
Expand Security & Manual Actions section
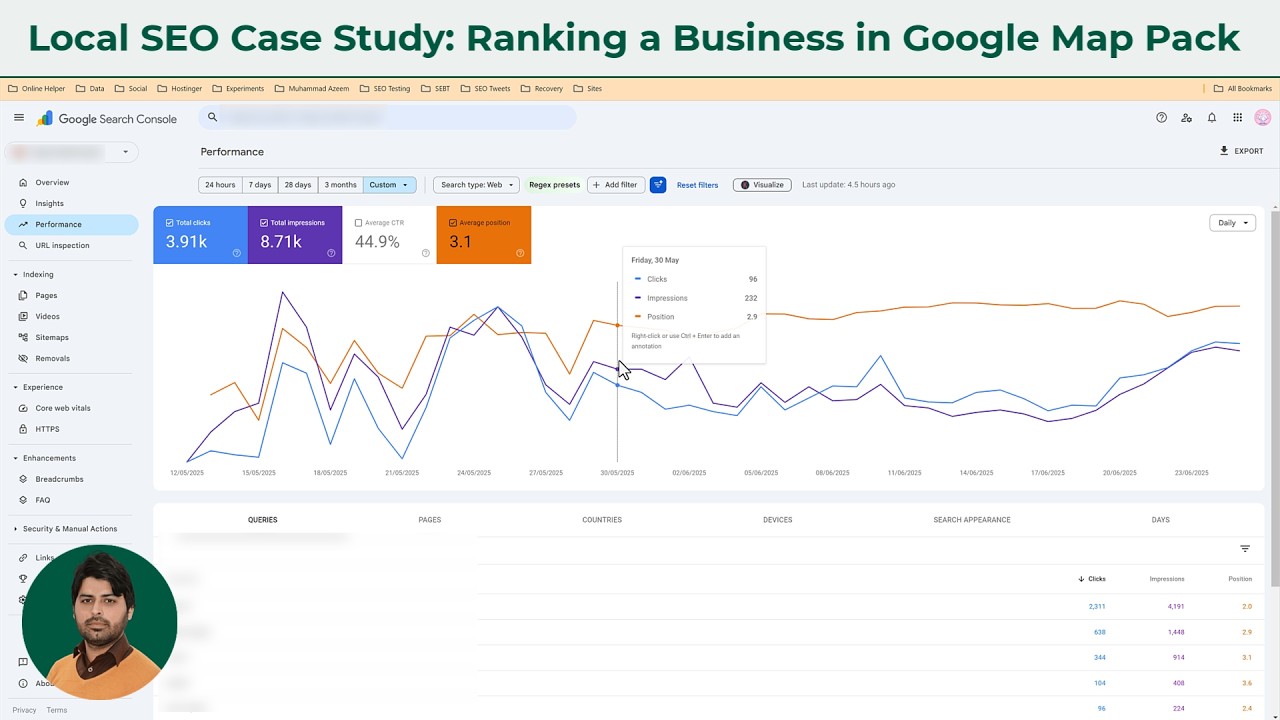pos(15,529)
